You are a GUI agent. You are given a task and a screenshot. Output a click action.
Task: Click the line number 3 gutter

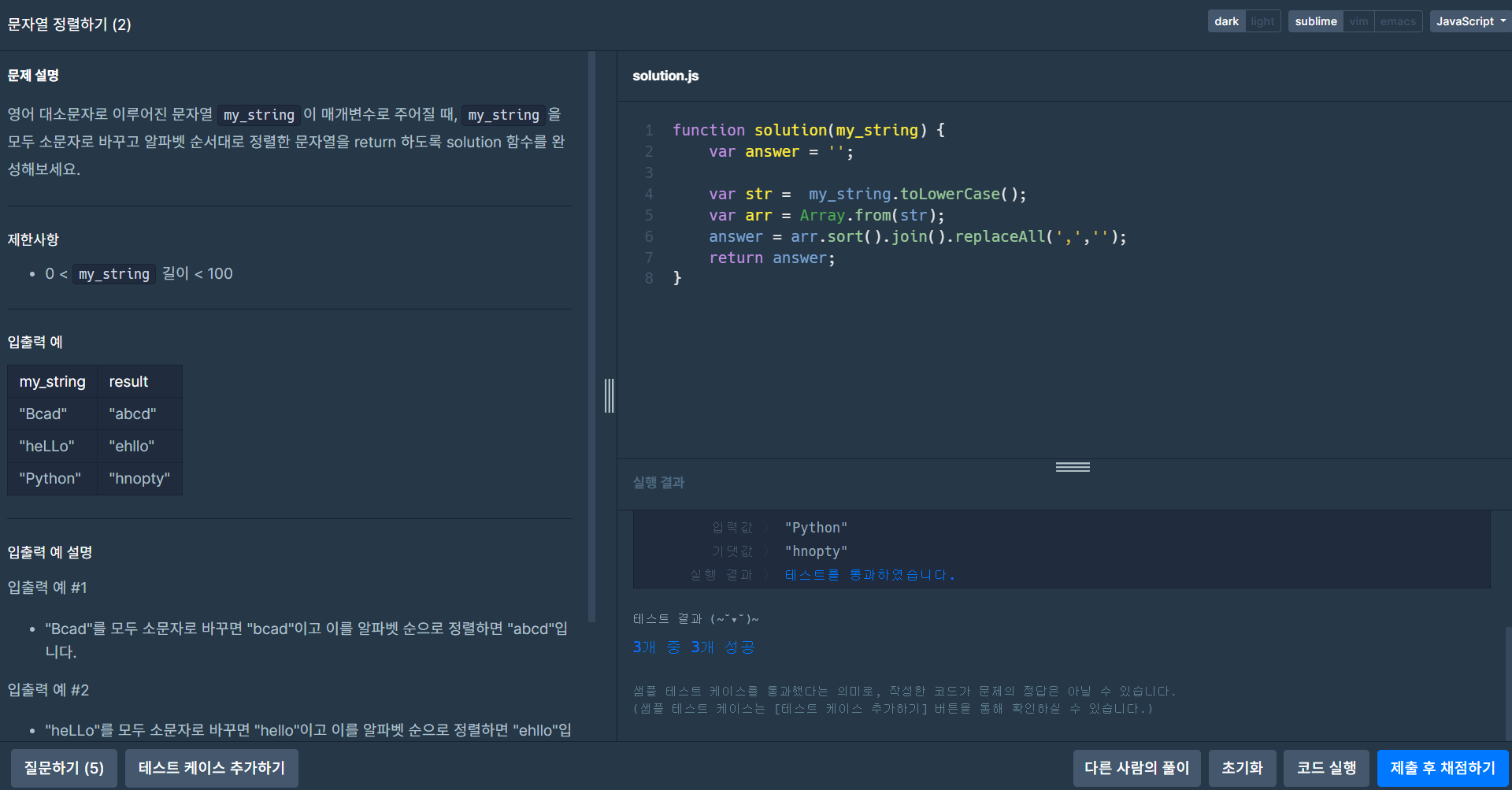coord(649,172)
